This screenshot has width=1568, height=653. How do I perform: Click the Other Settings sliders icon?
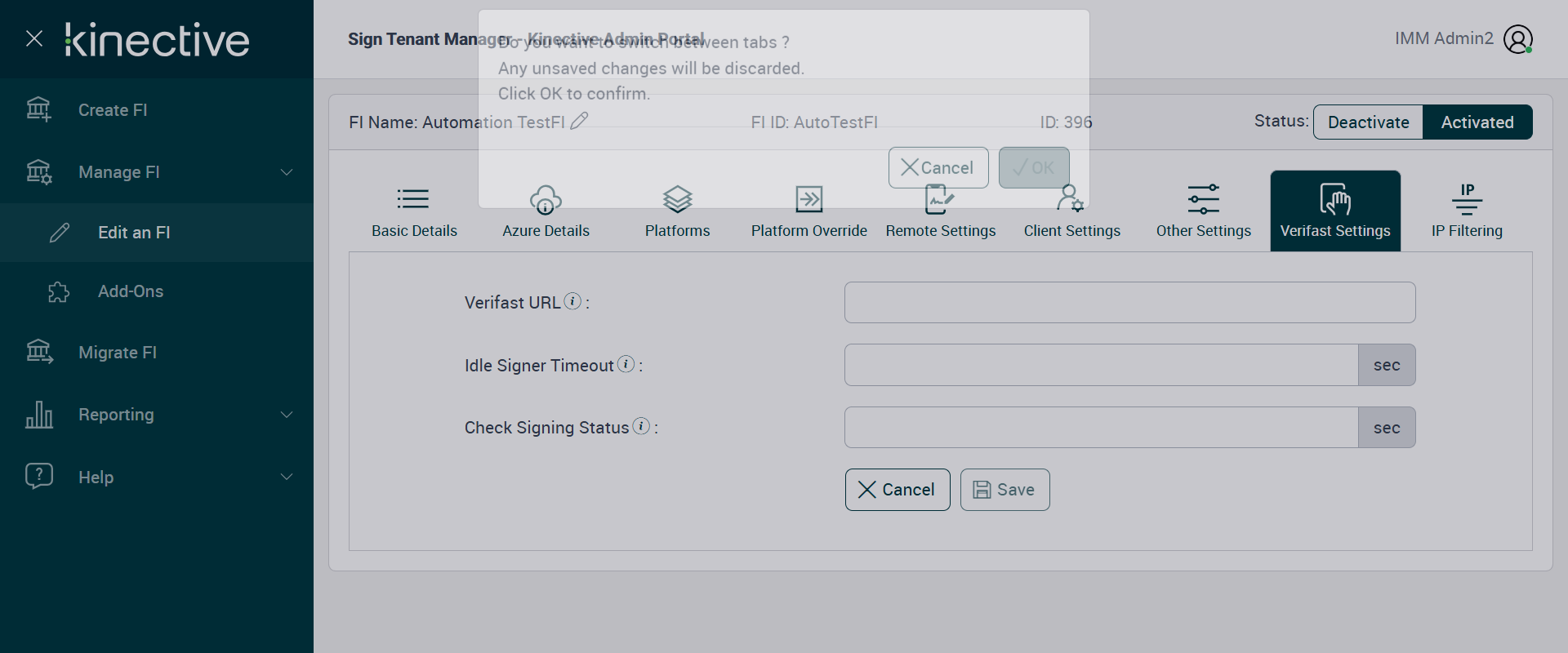(x=1204, y=199)
